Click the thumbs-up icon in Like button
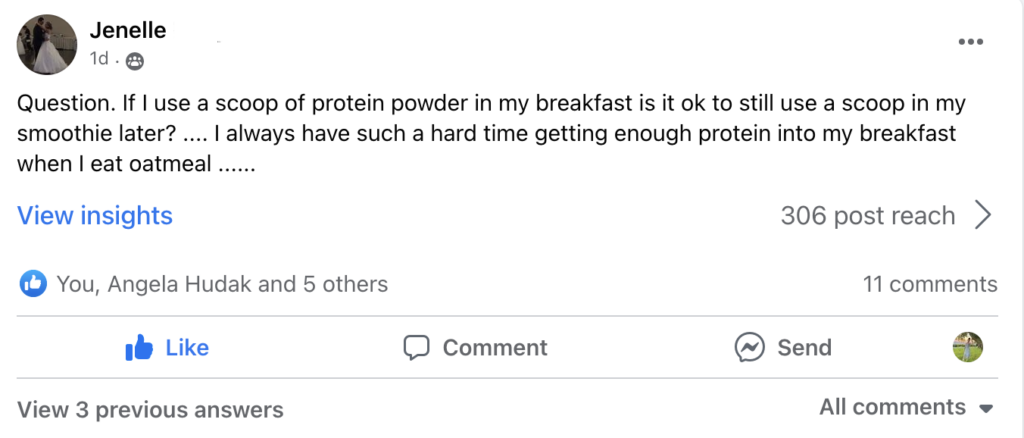The height and width of the screenshot is (438, 1024). click(138, 348)
